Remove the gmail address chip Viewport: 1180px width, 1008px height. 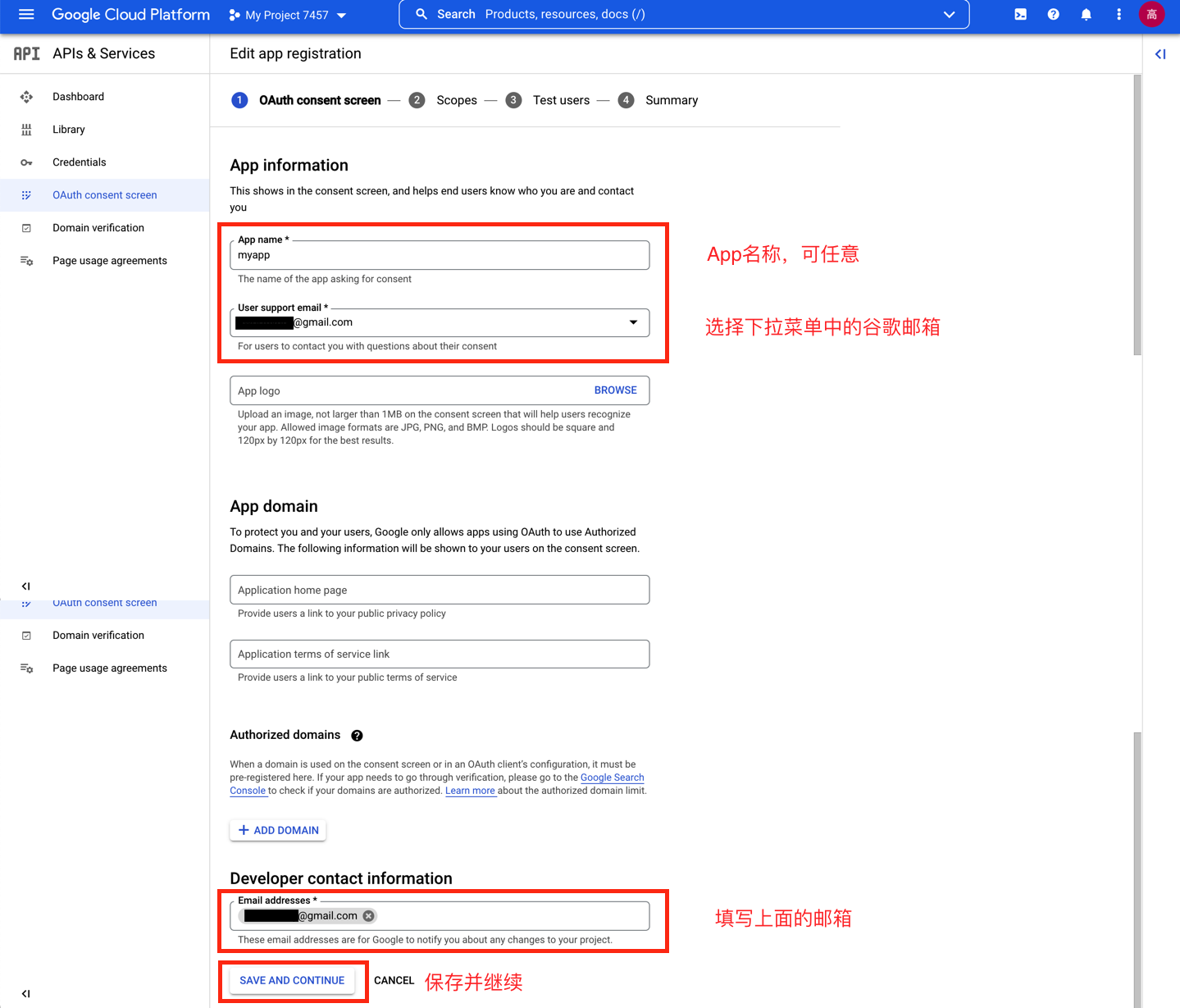click(x=368, y=916)
